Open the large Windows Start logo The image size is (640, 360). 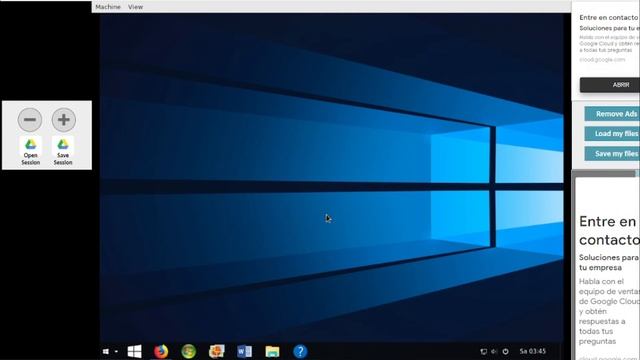click(x=134, y=351)
